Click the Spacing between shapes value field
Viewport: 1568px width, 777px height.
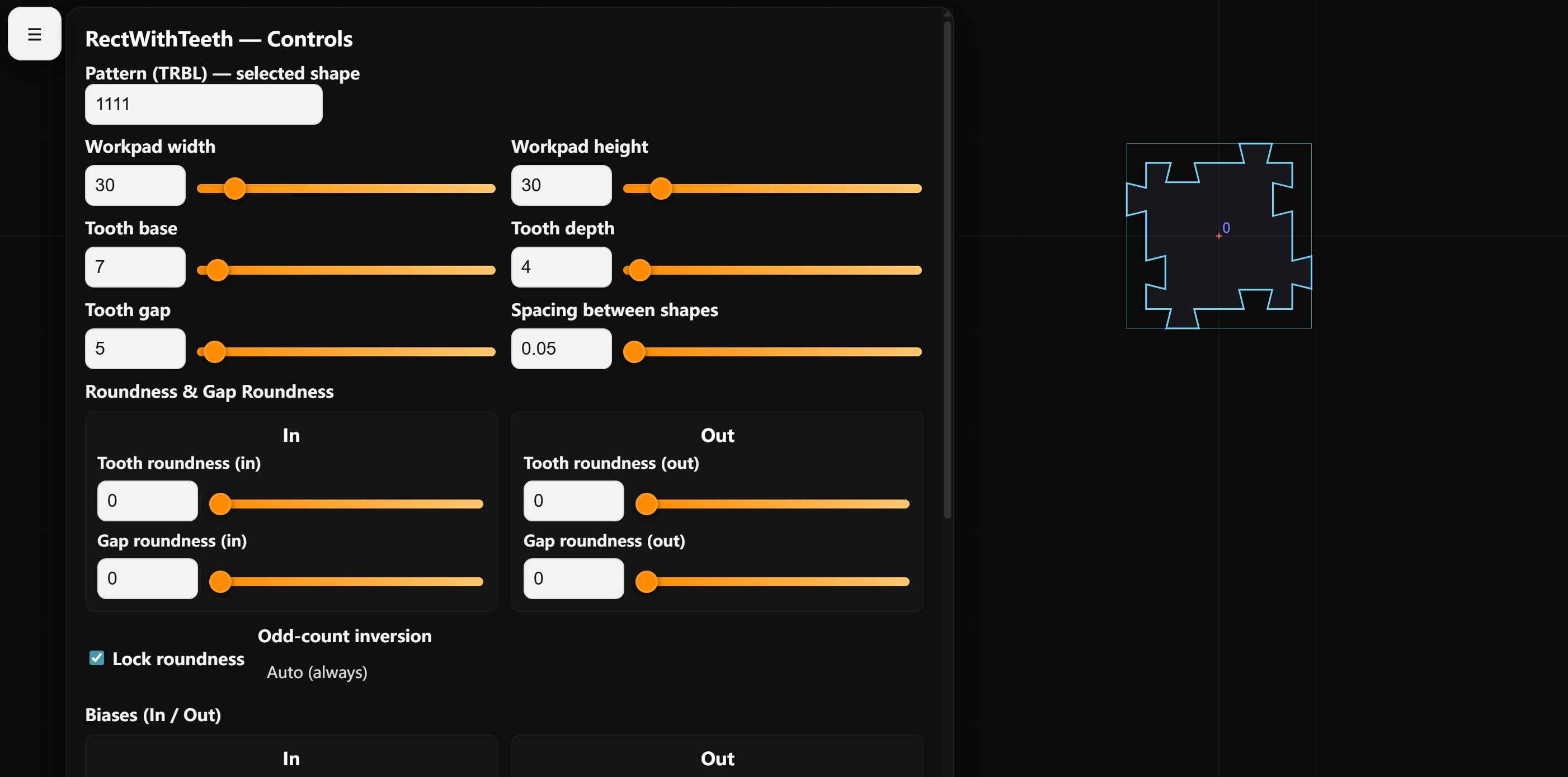(561, 349)
